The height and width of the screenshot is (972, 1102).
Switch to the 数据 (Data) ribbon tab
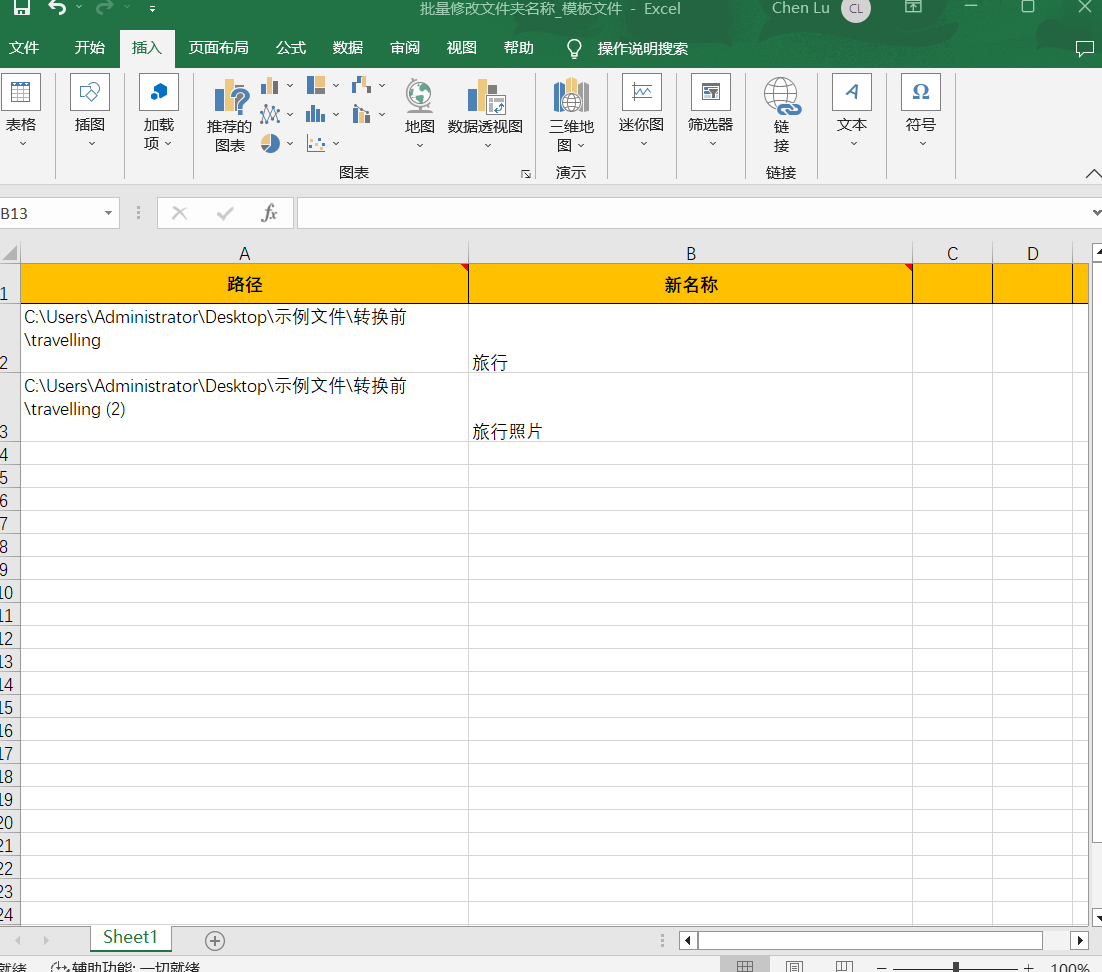(x=347, y=47)
